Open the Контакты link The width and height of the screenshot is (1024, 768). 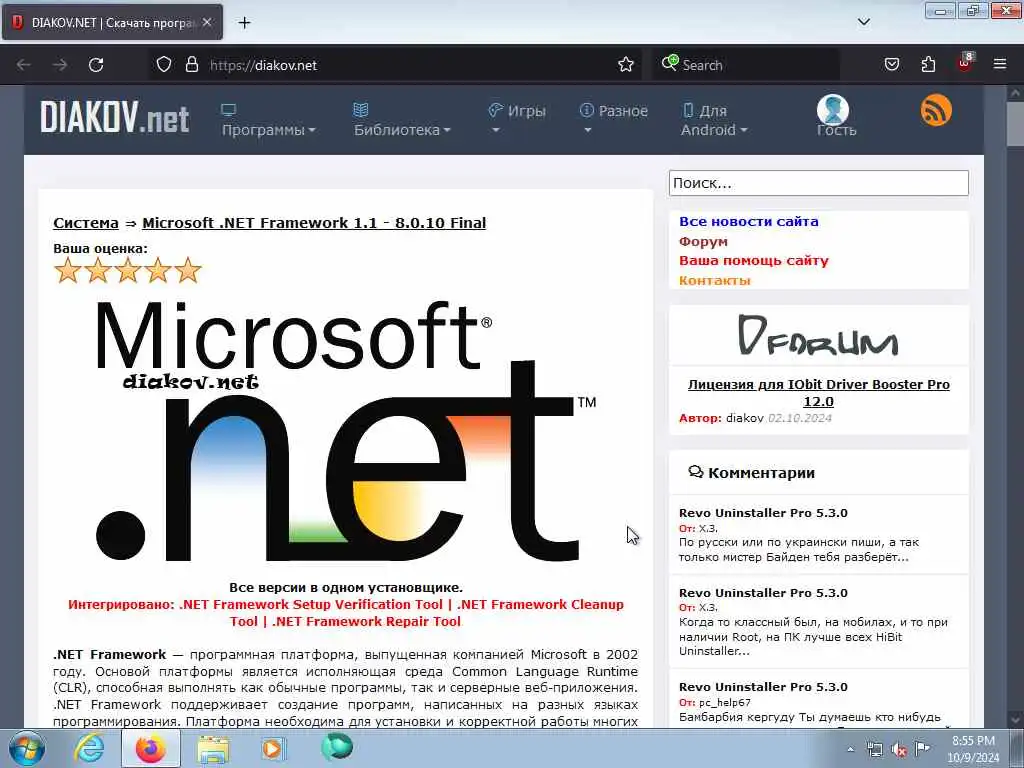point(714,280)
